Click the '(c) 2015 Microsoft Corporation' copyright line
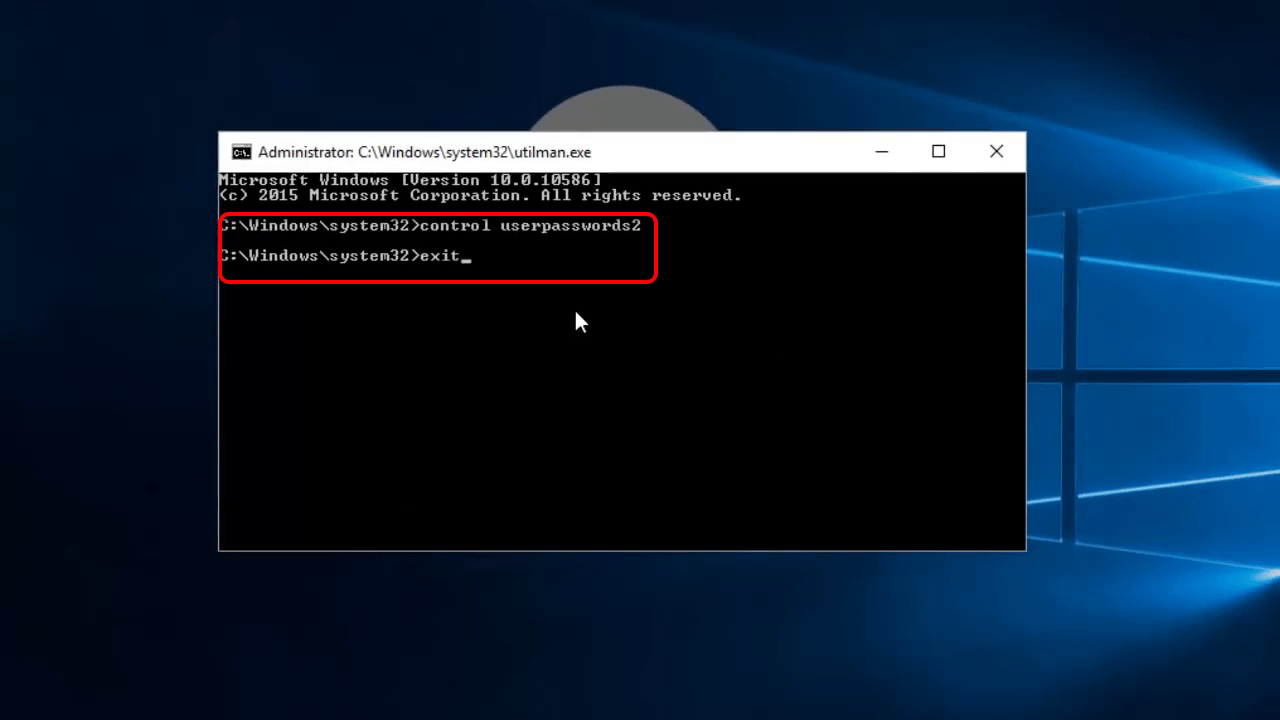 pos(480,196)
